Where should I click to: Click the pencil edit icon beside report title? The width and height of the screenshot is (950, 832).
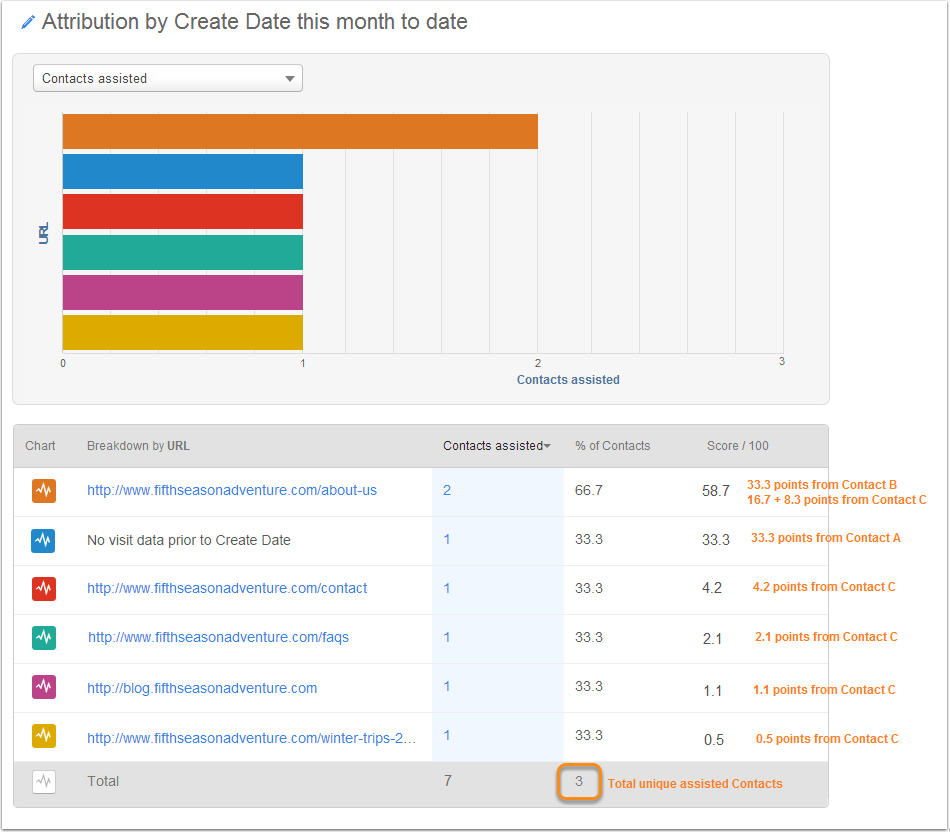click(x=28, y=22)
